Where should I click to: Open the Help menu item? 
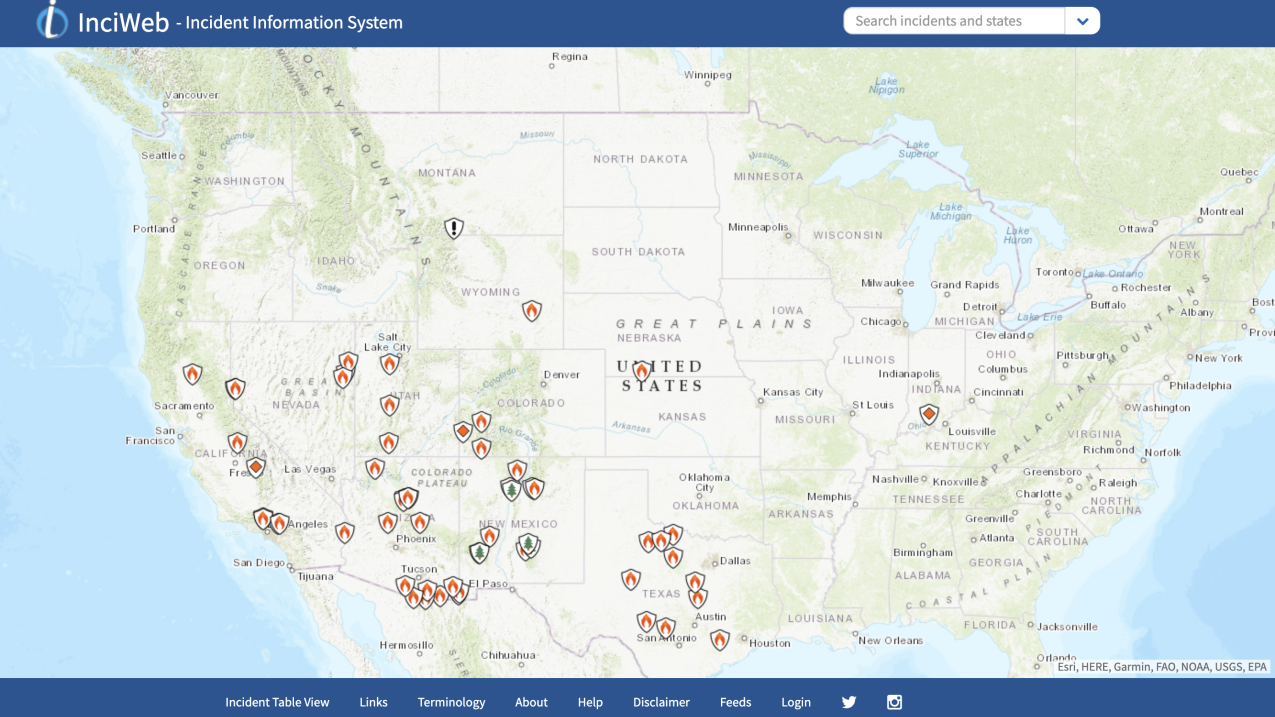(x=590, y=702)
